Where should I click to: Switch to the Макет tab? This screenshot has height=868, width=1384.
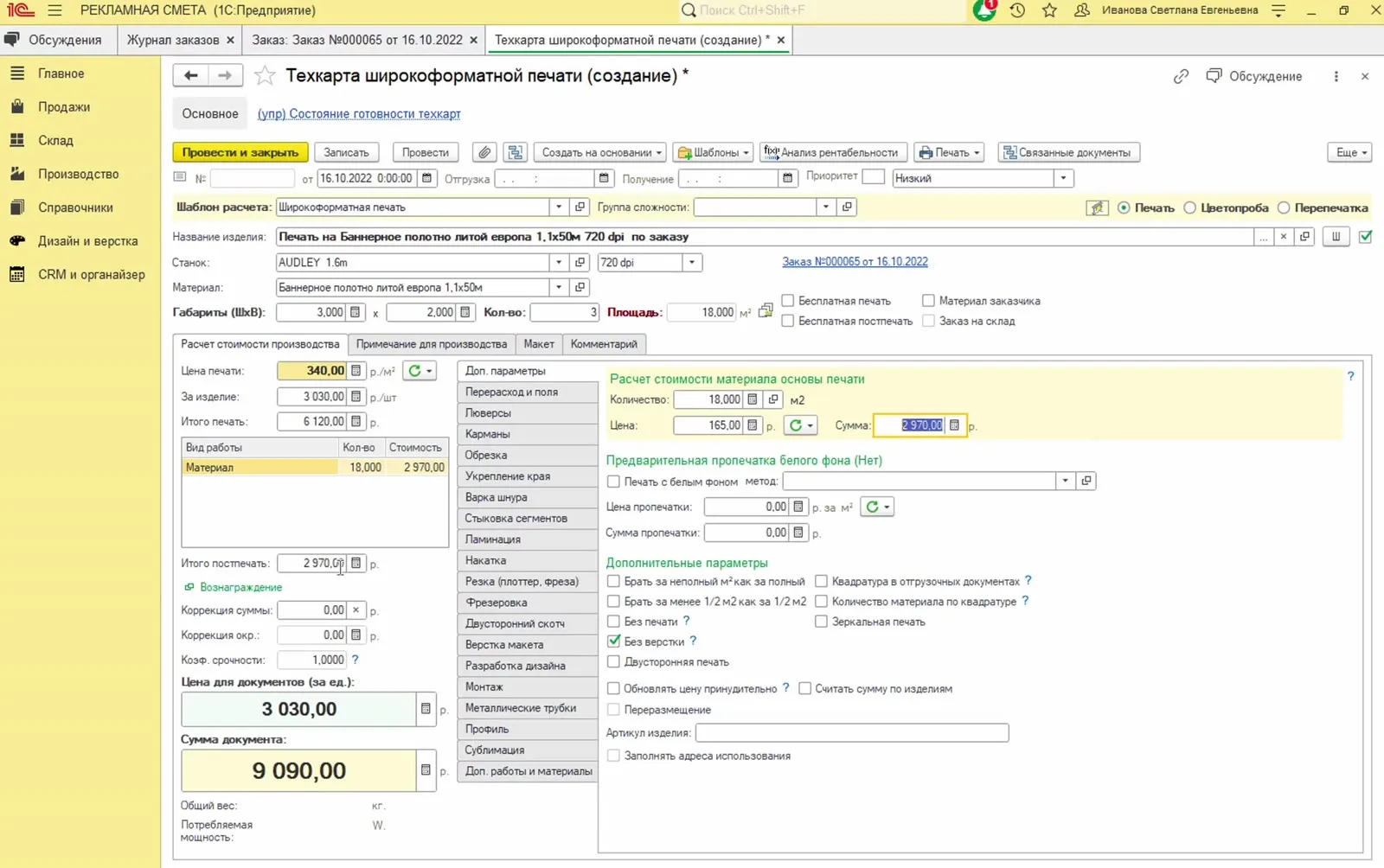(x=539, y=344)
